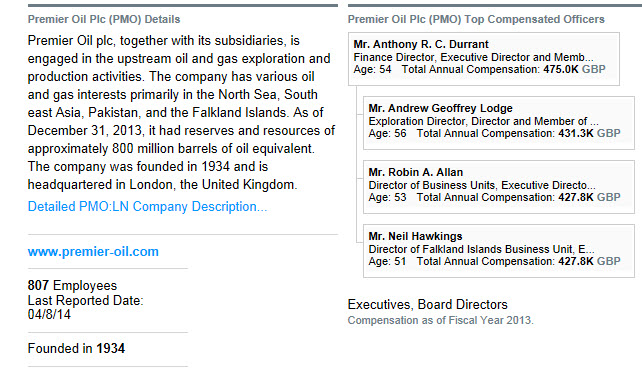Open Detailed PMO:LN Company Description link
The width and height of the screenshot is (642, 383).
[x=147, y=206]
